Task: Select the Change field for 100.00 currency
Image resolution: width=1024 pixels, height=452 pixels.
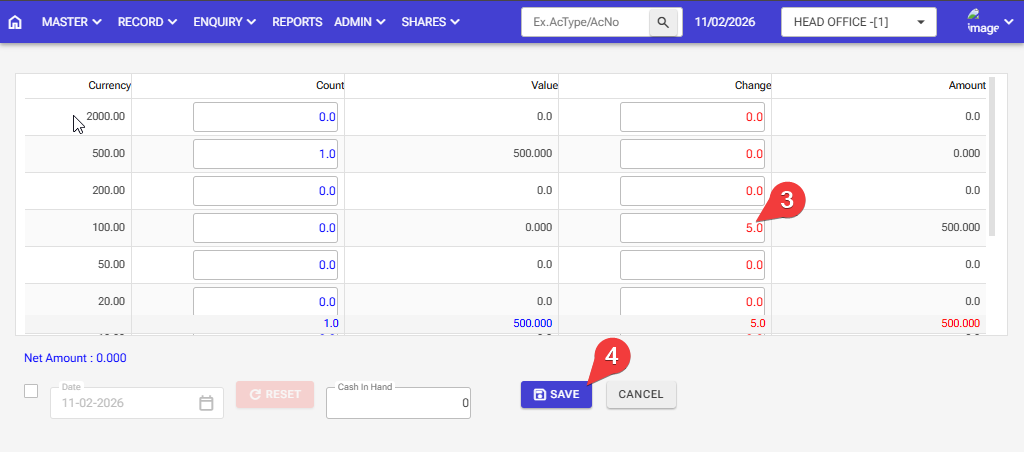Action: point(692,228)
